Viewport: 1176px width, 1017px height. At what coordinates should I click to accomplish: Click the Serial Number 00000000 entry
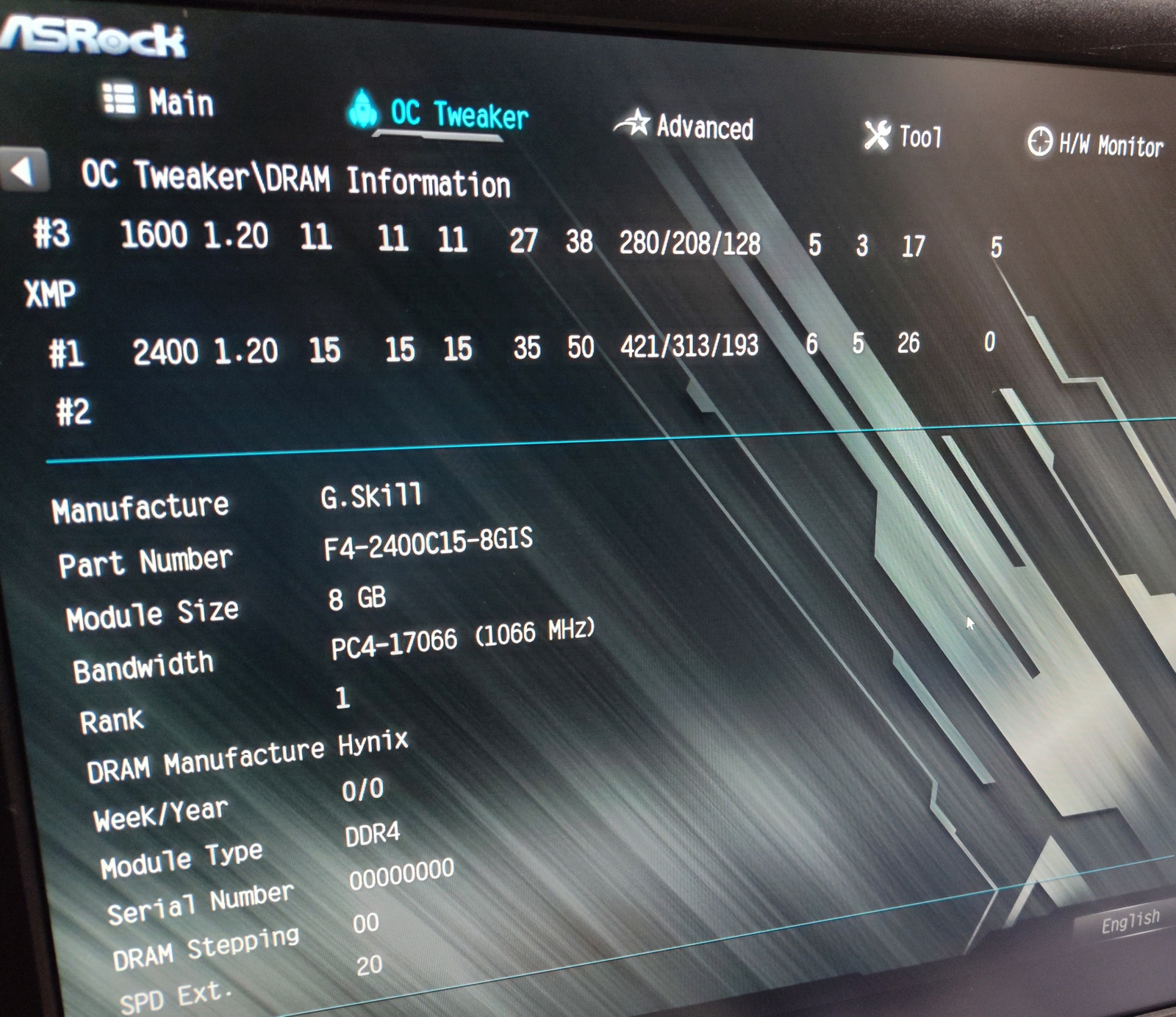(x=279, y=891)
